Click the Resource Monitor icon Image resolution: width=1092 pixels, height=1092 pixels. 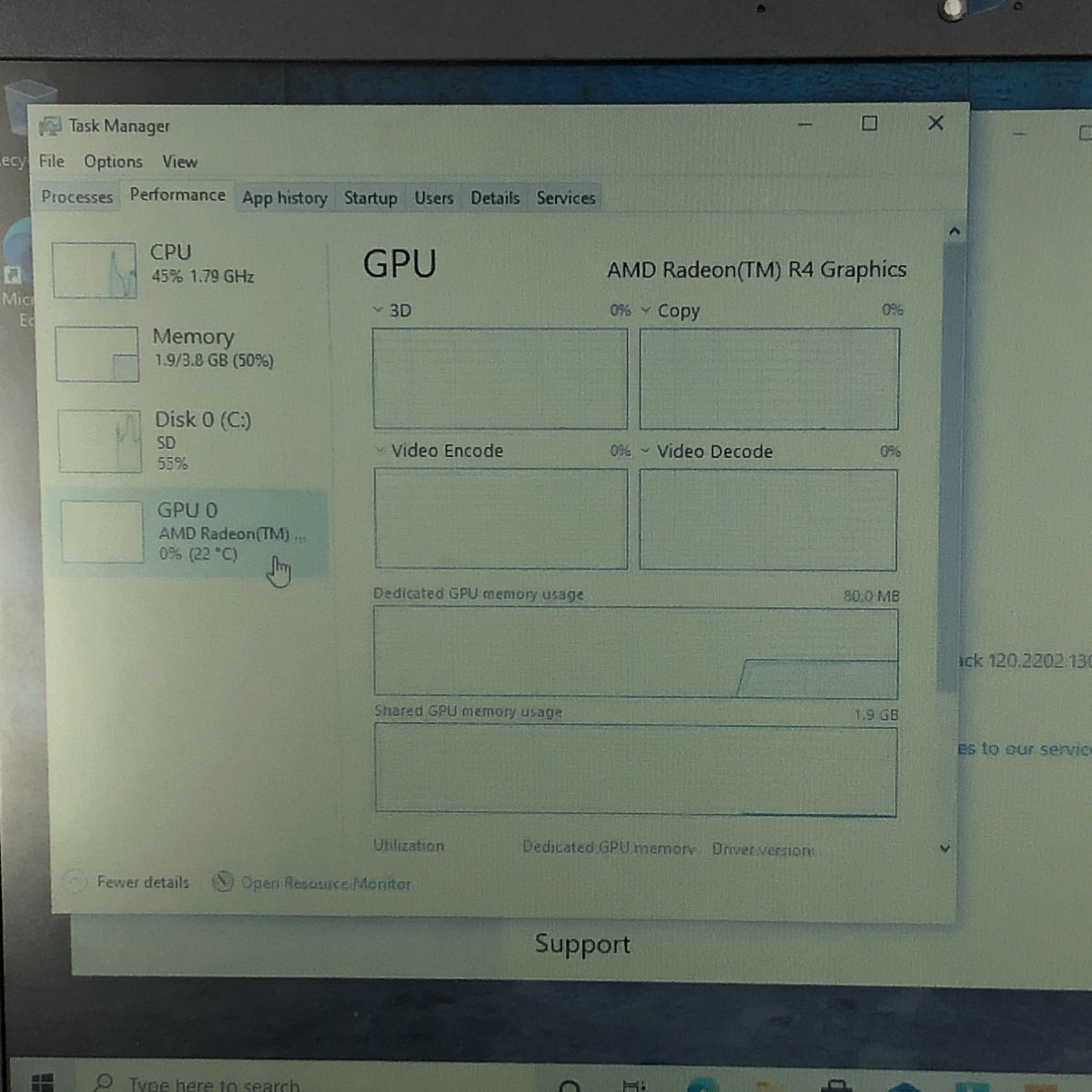(x=223, y=882)
